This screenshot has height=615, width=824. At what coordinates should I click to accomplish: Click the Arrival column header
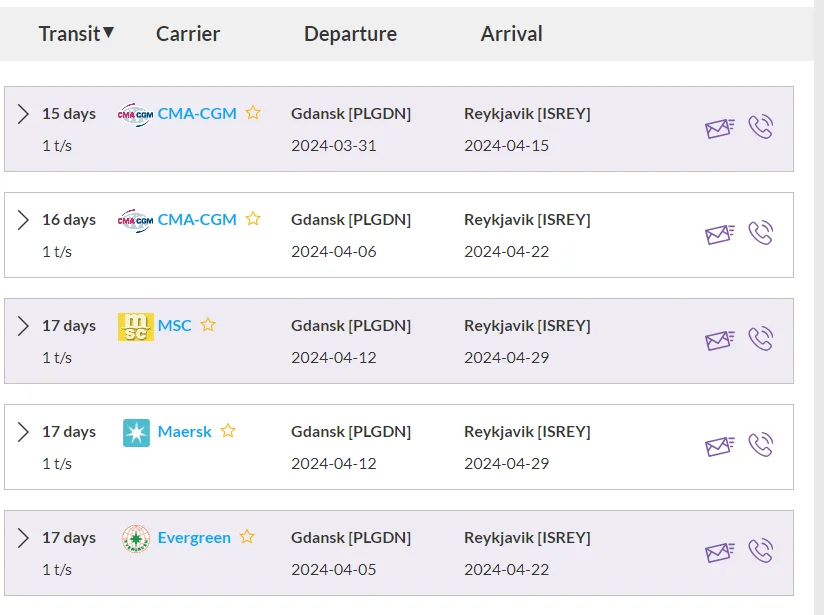point(511,34)
